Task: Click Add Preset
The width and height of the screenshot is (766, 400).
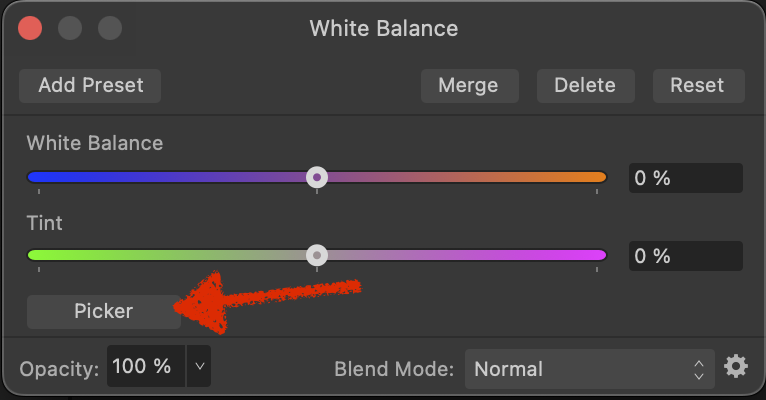Action: tap(90, 86)
